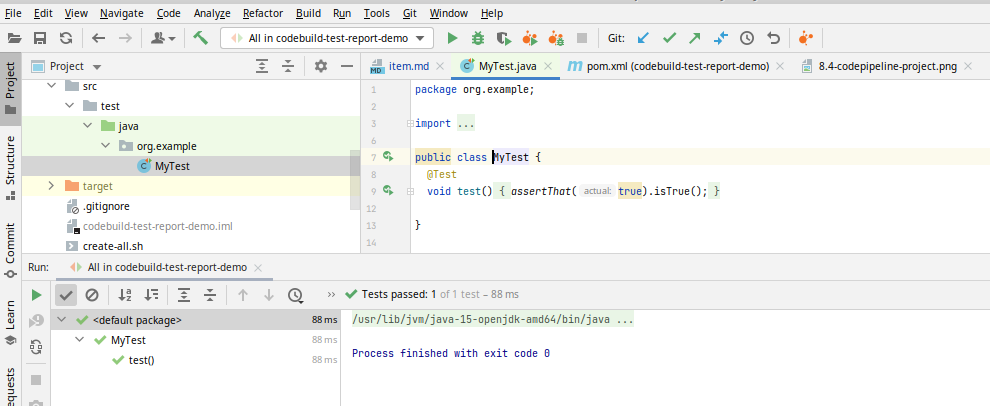Viewport: 990px width, 406px height.
Task: Open Git Show History clock icon
Action: 747,38
